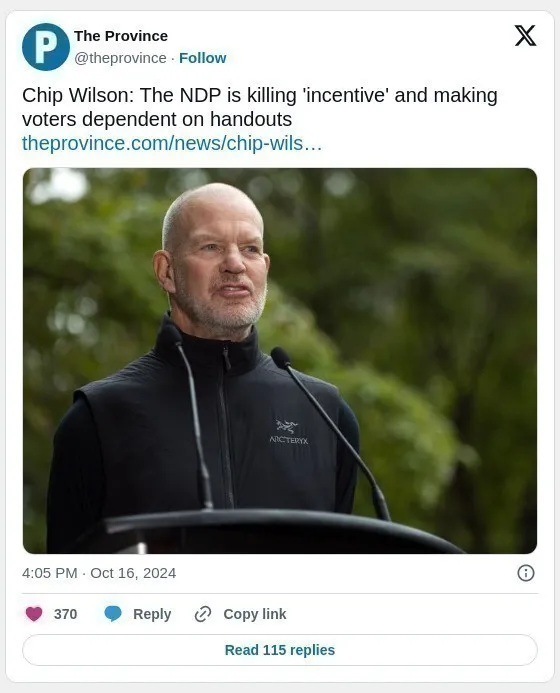Open the 4:05 PM Oct 16, 2024 timestamp

click(99, 573)
